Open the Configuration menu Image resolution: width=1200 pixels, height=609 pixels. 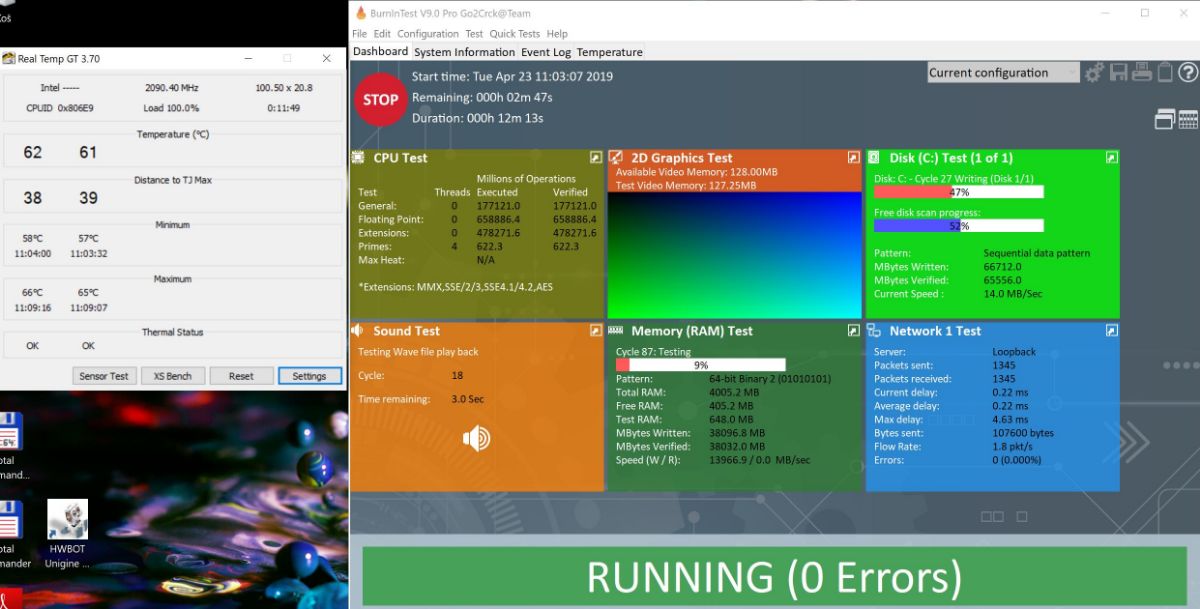[x=428, y=34]
